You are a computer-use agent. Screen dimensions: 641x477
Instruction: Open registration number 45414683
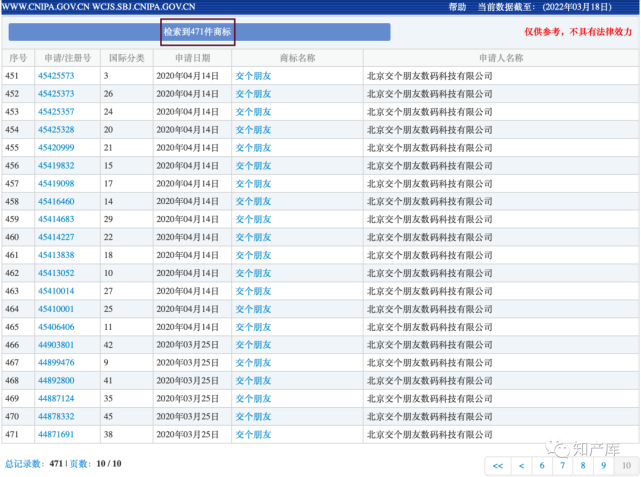(x=56, y=219)
